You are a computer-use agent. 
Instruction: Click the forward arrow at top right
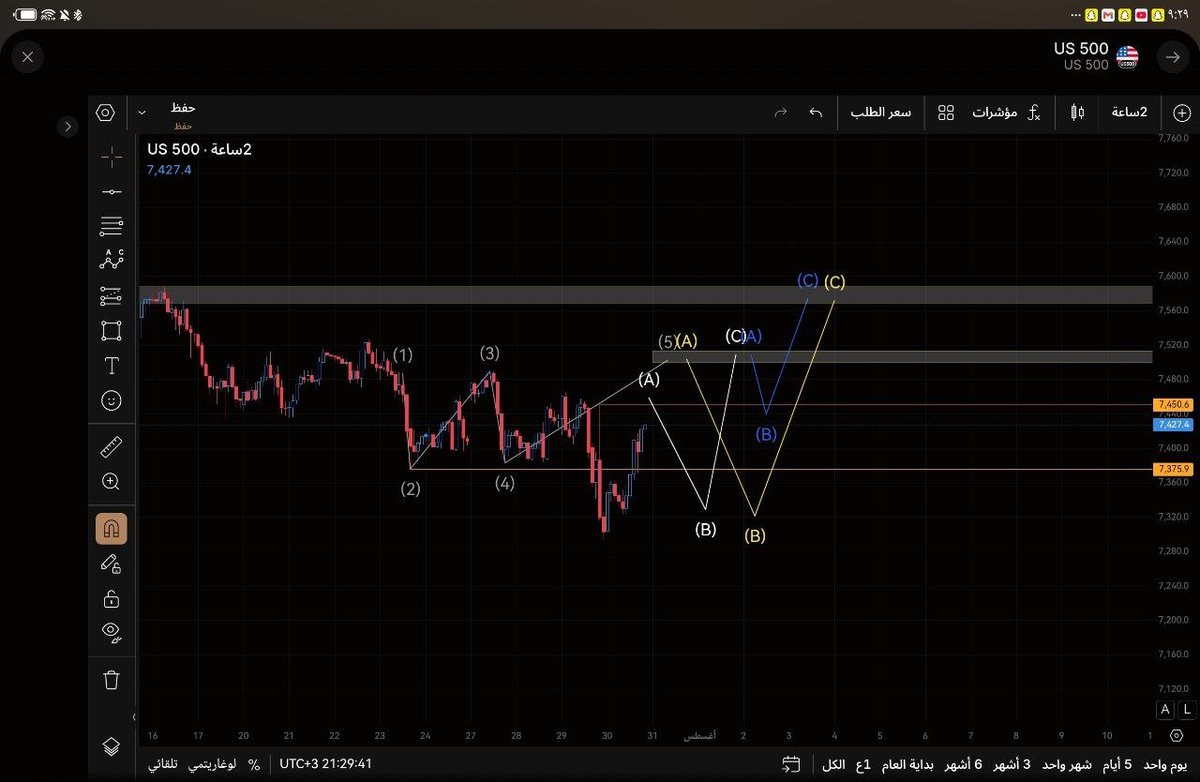pos(1172,57)
